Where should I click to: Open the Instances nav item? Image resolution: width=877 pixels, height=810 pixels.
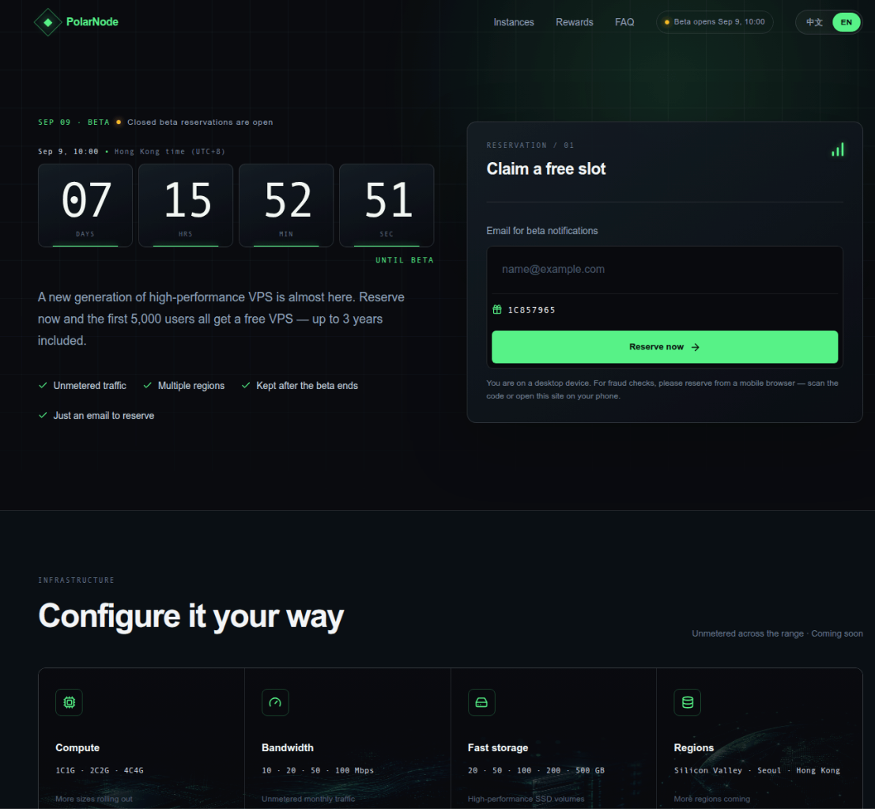[x=513, y=22]
